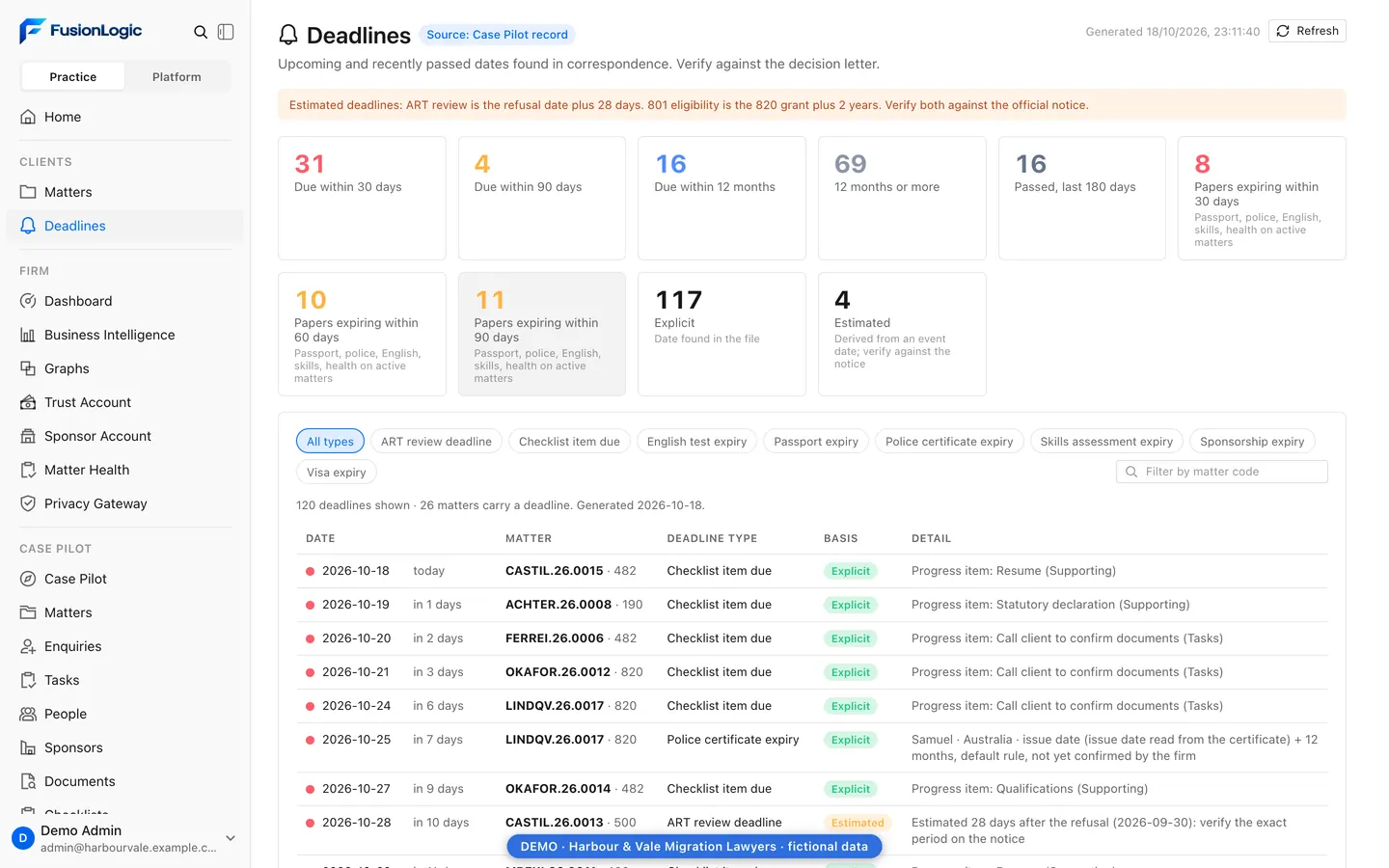The height and width of the screenshot is (868, 1389).
Task: Click the People group icon
Action: click(28, 714)
